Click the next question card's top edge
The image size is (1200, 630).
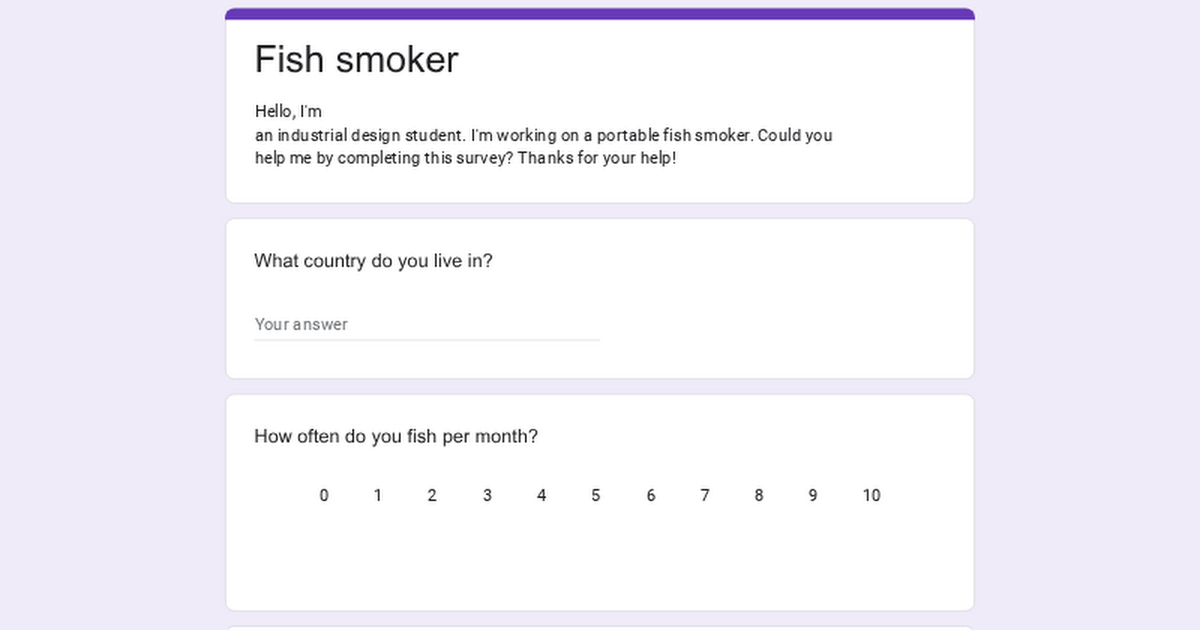[600, 627]
